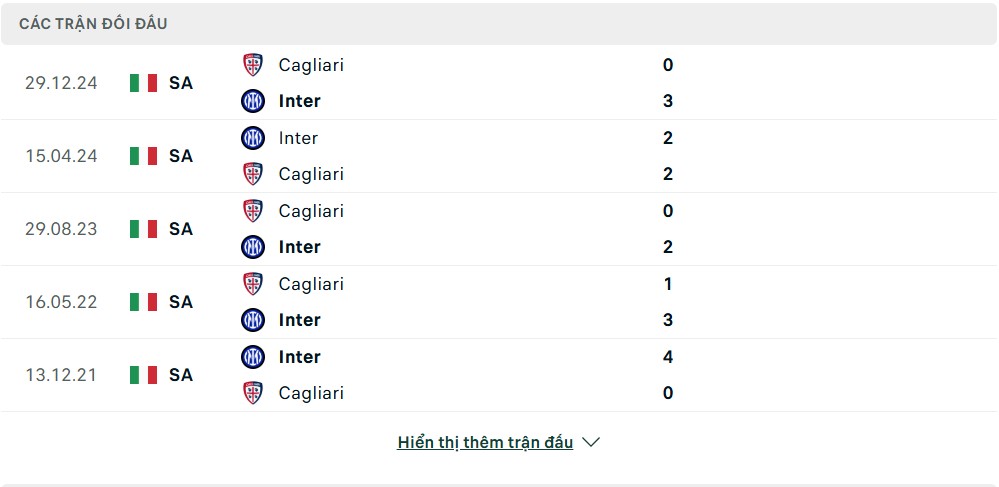Open 'Hiển thị thêm trận đấu' link
This screenshot has height=487, width=999.
485,442
